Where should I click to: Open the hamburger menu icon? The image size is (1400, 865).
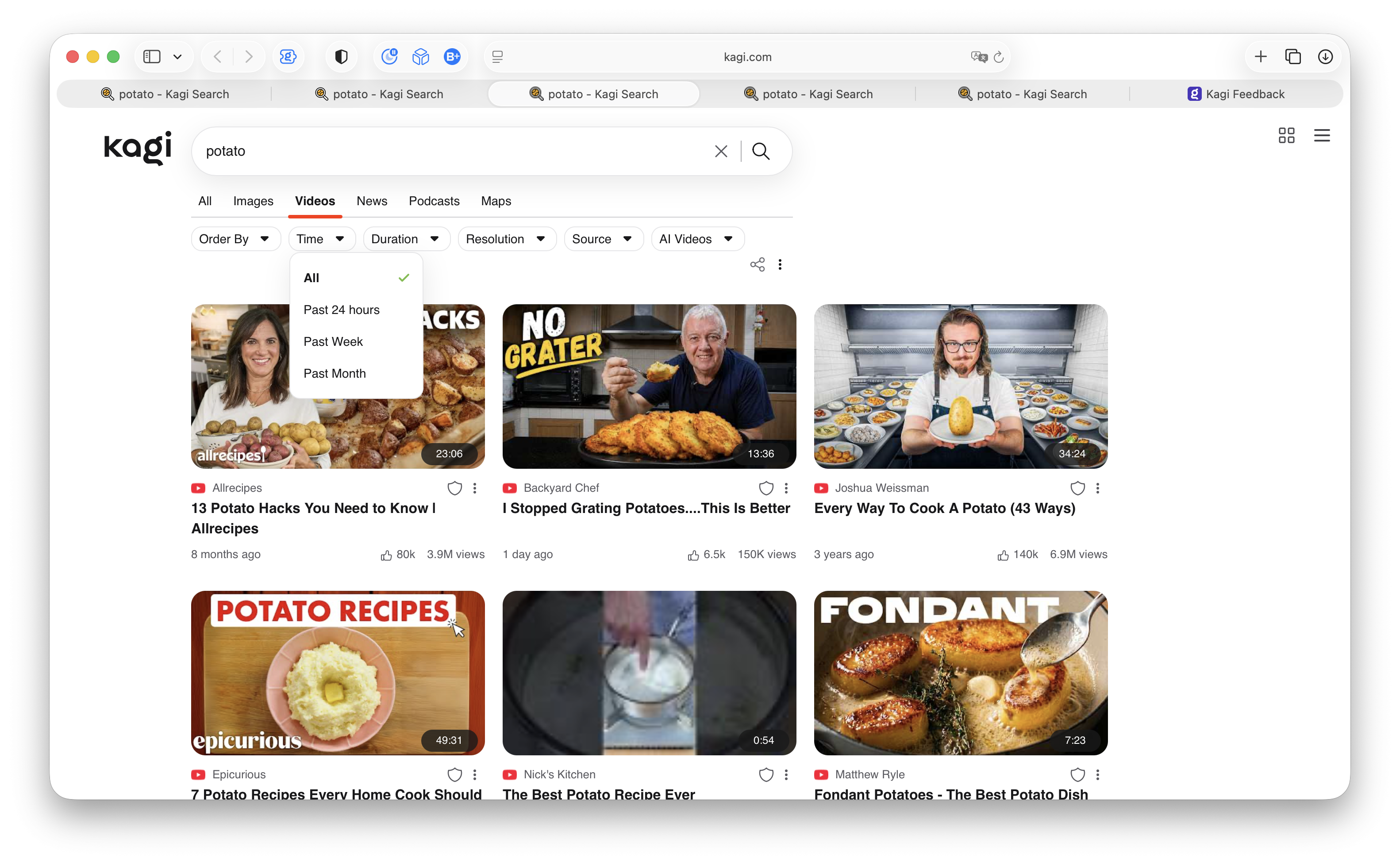click(x=1322, y=135)
